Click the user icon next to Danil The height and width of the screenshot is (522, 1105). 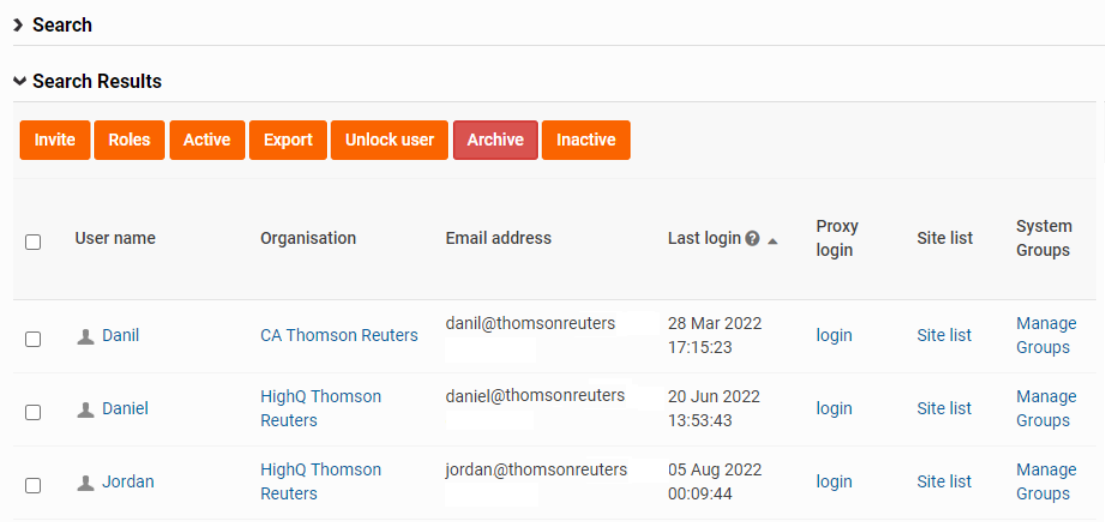pyautogui.click(x=86, y=336)
